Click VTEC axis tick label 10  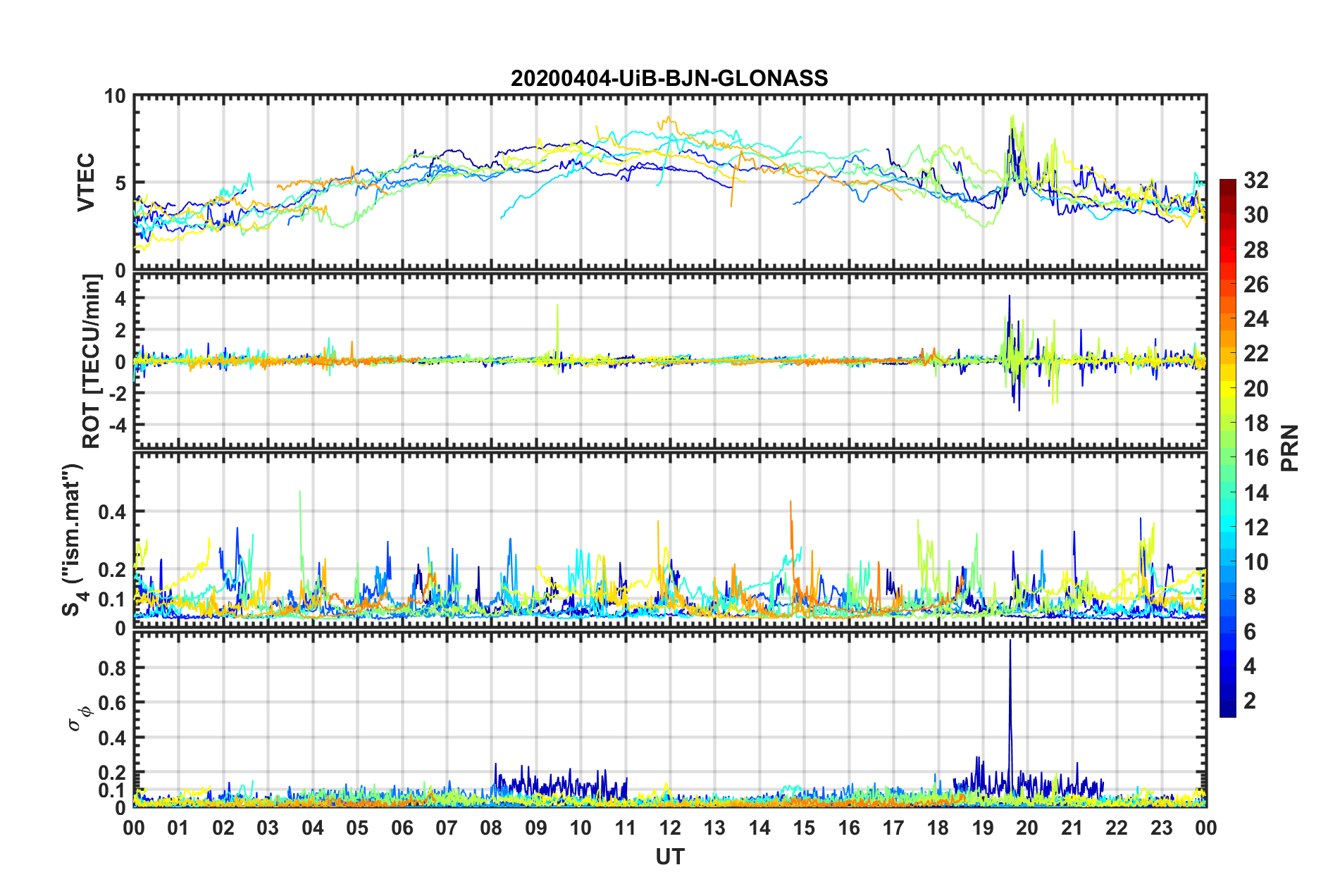115,96
